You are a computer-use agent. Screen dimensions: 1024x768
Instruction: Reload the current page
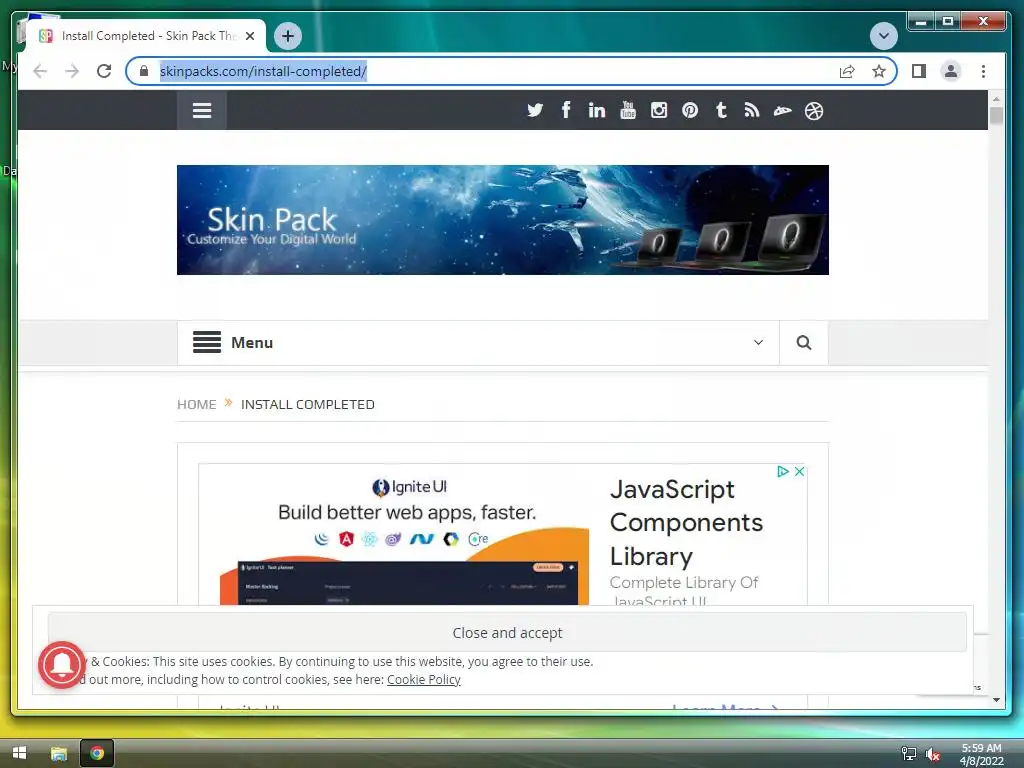point(104,71)
